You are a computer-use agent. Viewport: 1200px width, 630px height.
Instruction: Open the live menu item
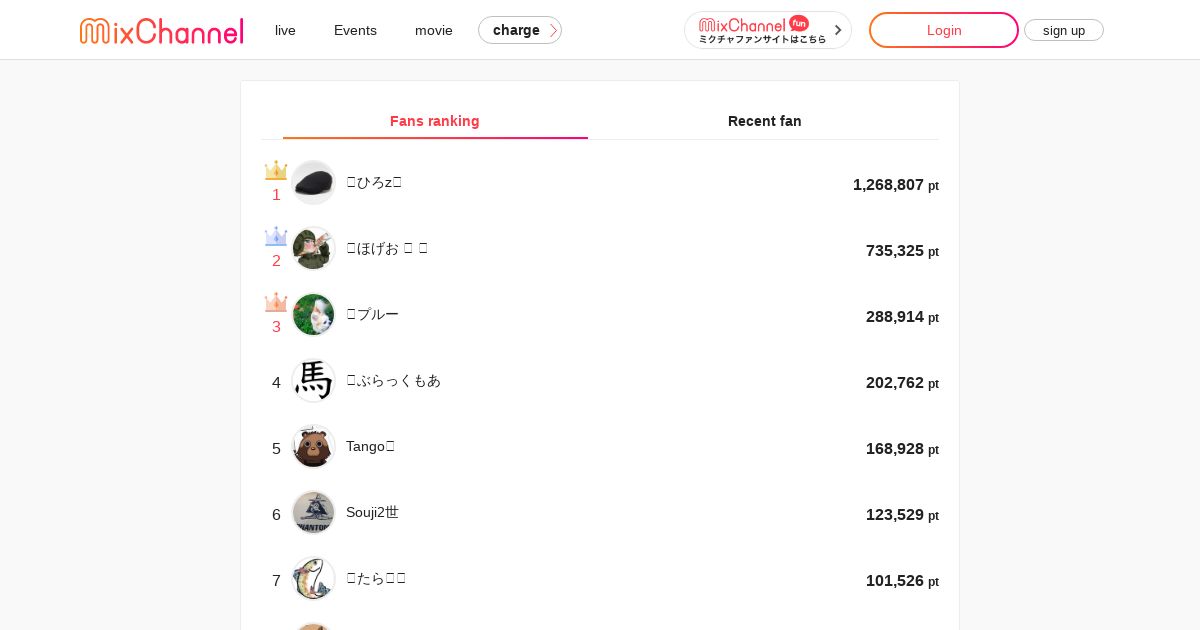coord(285,30)
